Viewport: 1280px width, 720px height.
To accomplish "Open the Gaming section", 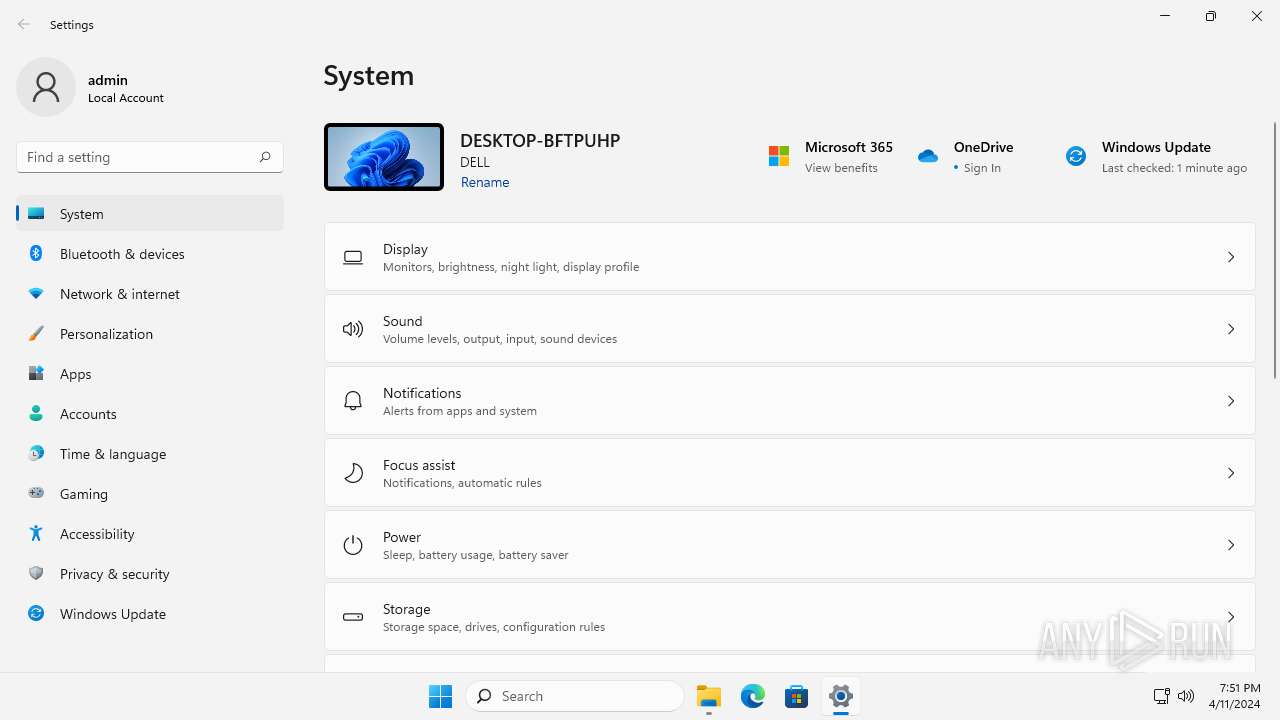I will coord(150,494).
